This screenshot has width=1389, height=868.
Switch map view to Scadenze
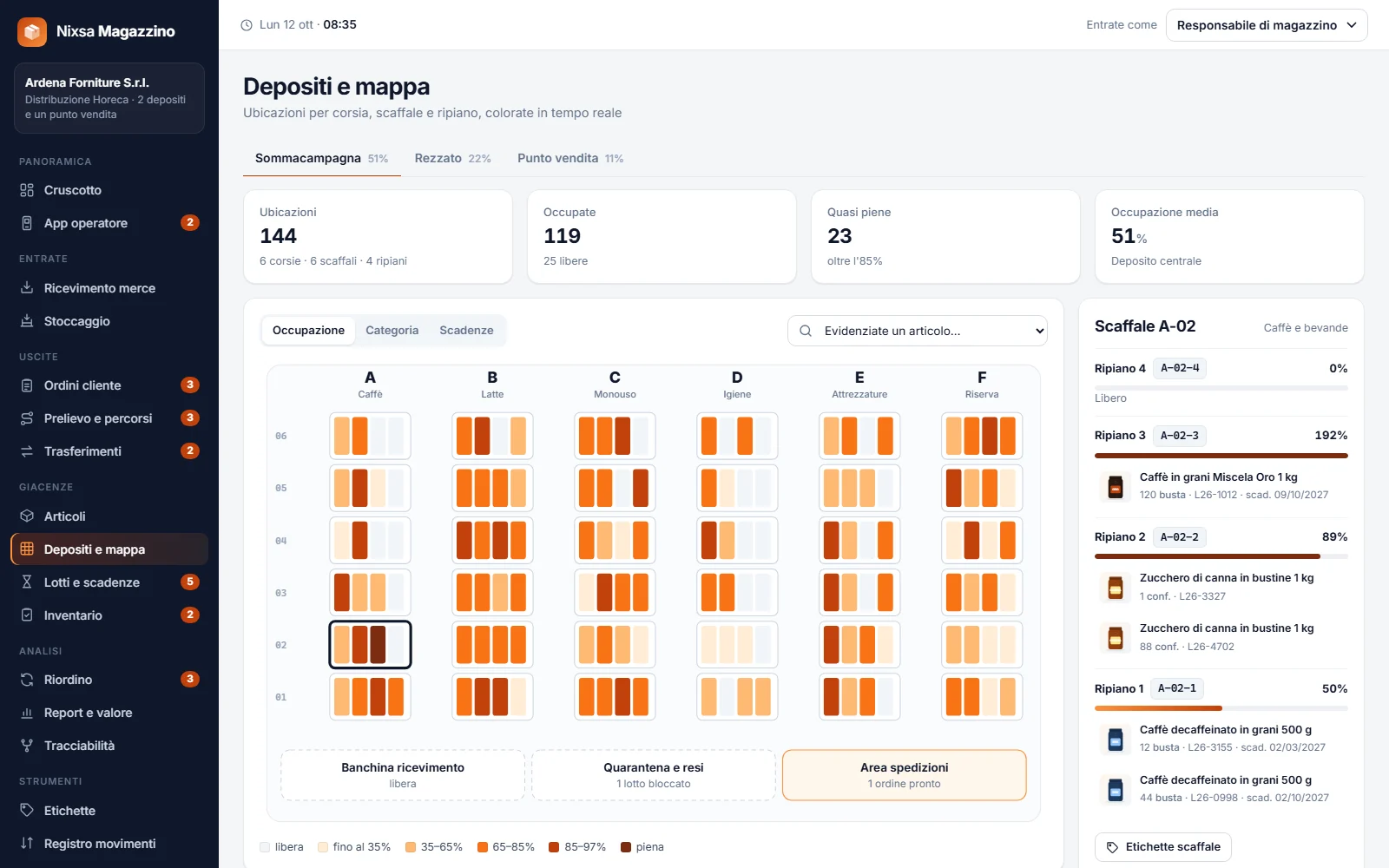(x=466, y=331)
